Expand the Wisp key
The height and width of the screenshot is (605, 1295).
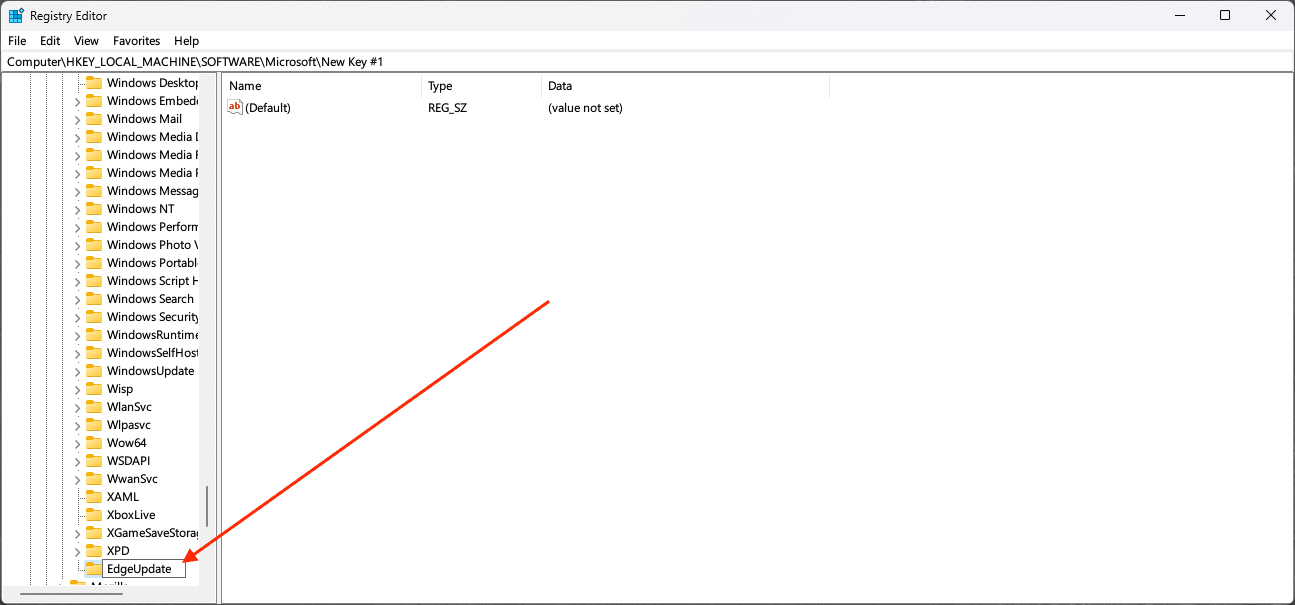pyautogui.click(x=77, y=389)
